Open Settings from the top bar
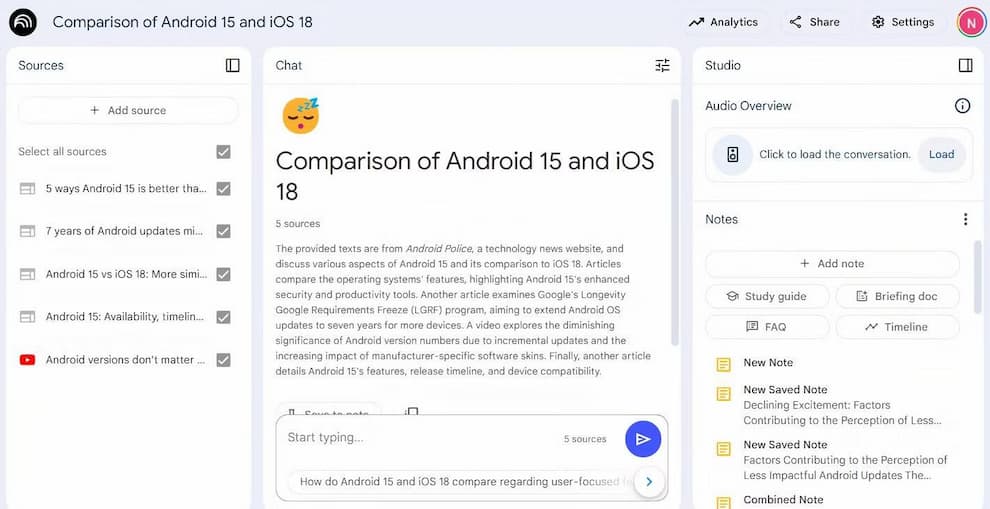This screenshot has height=509, width=990. pyautogui.click(x=902, y=22)
